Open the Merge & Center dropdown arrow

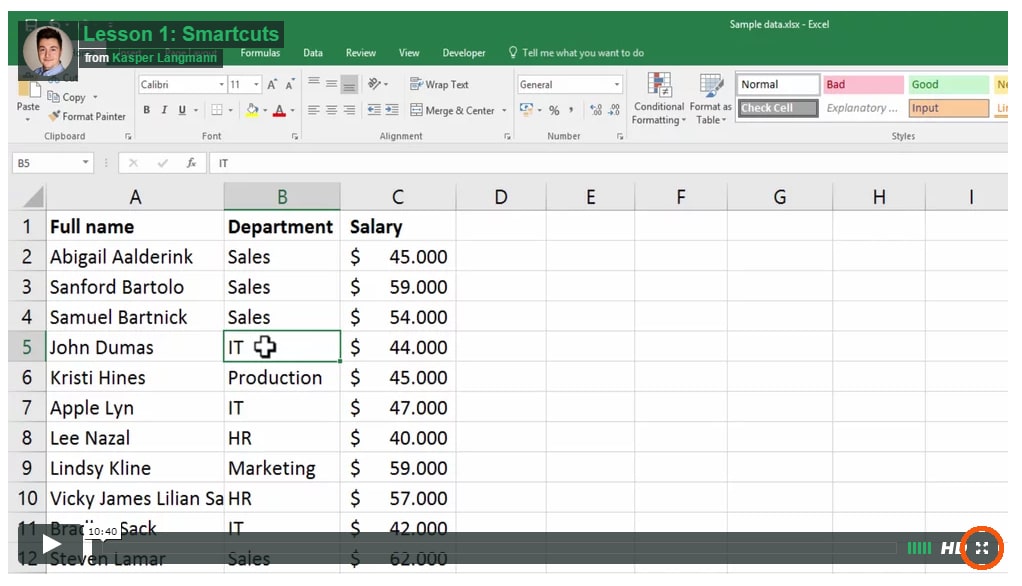click(x=504, y=110)
